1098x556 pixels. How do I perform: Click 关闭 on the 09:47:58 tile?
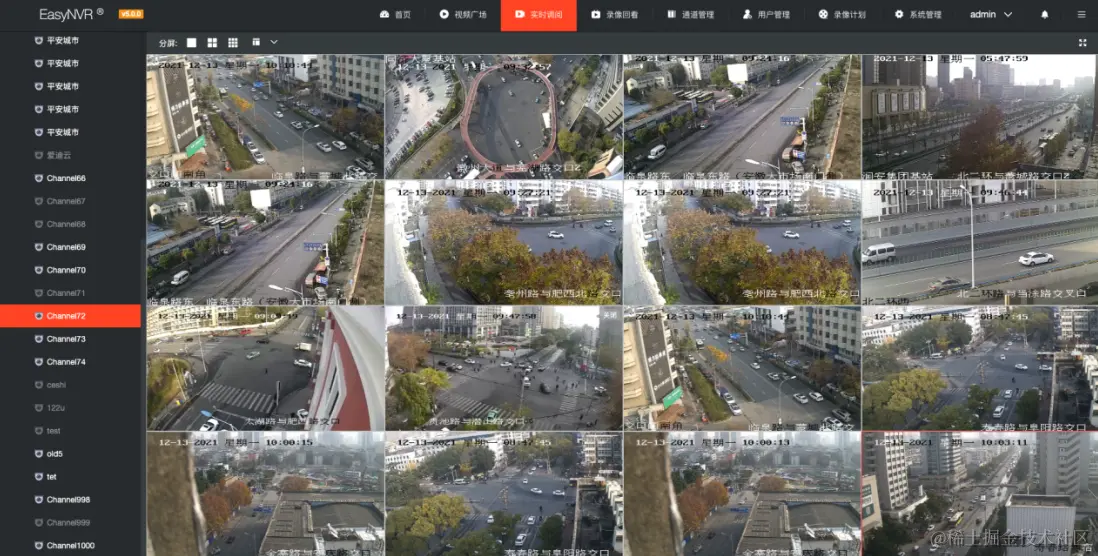pyautogui.click(x=610, y=315)
